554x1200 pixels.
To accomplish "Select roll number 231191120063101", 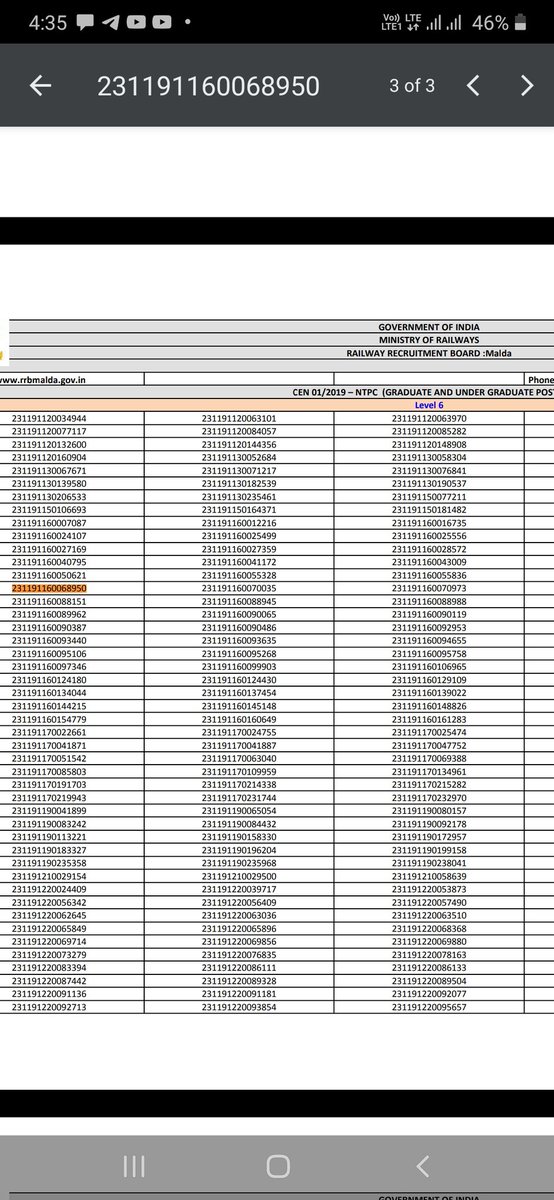I will (x=239, y=418).
